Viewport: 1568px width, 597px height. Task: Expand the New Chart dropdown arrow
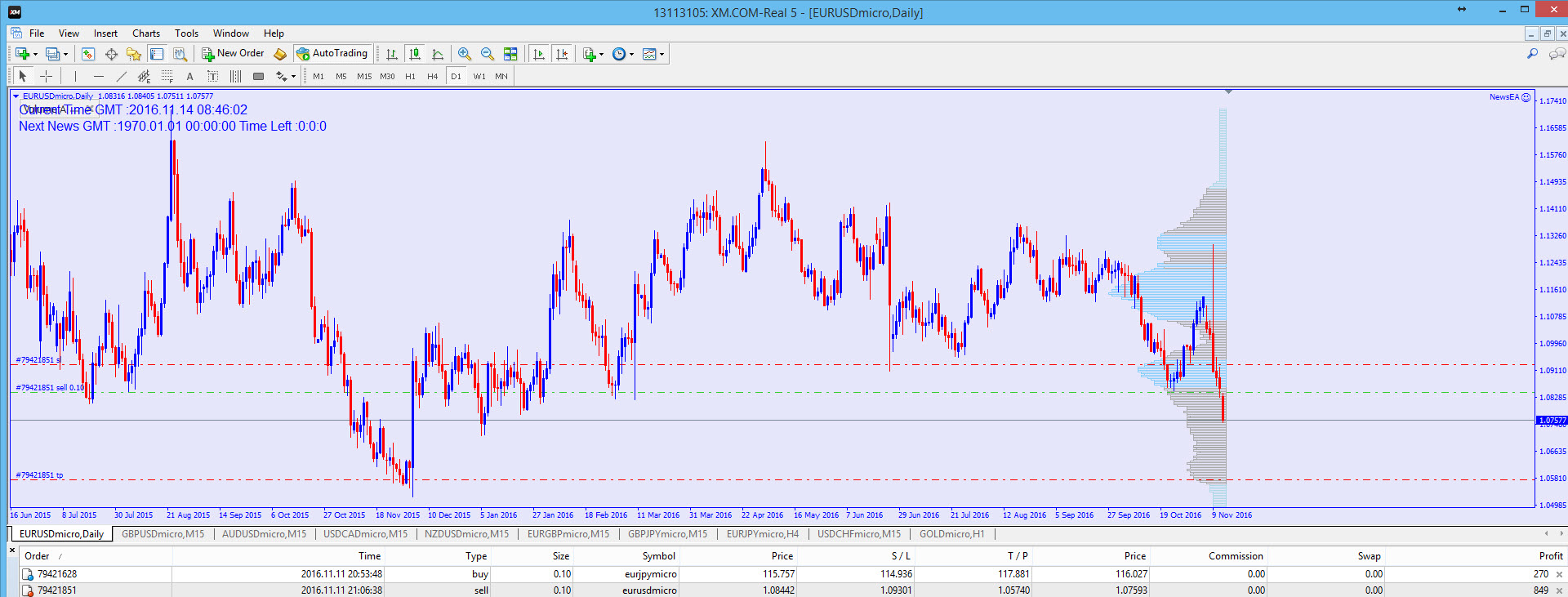point(35,55)
